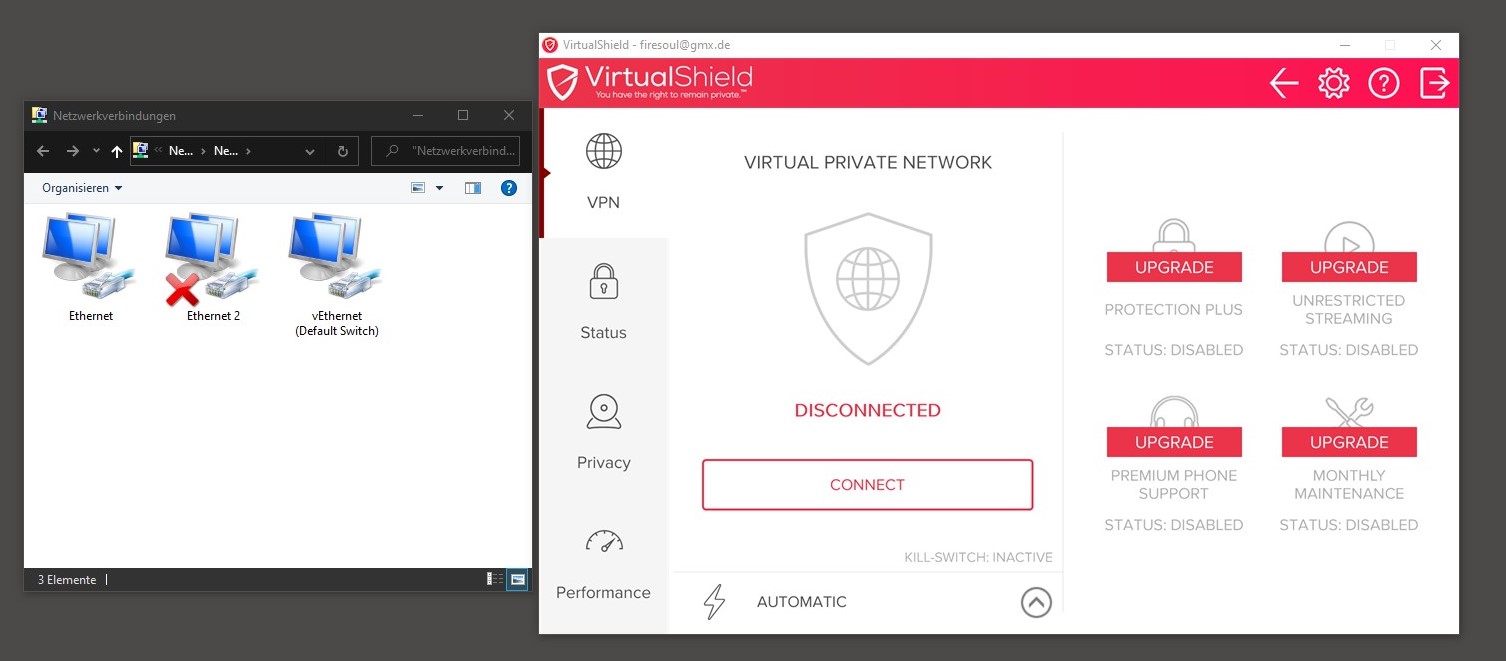Screen dimensions: 1506x661
Task: Expand the address bar history dropdown
Action: [x=310, y=151]
